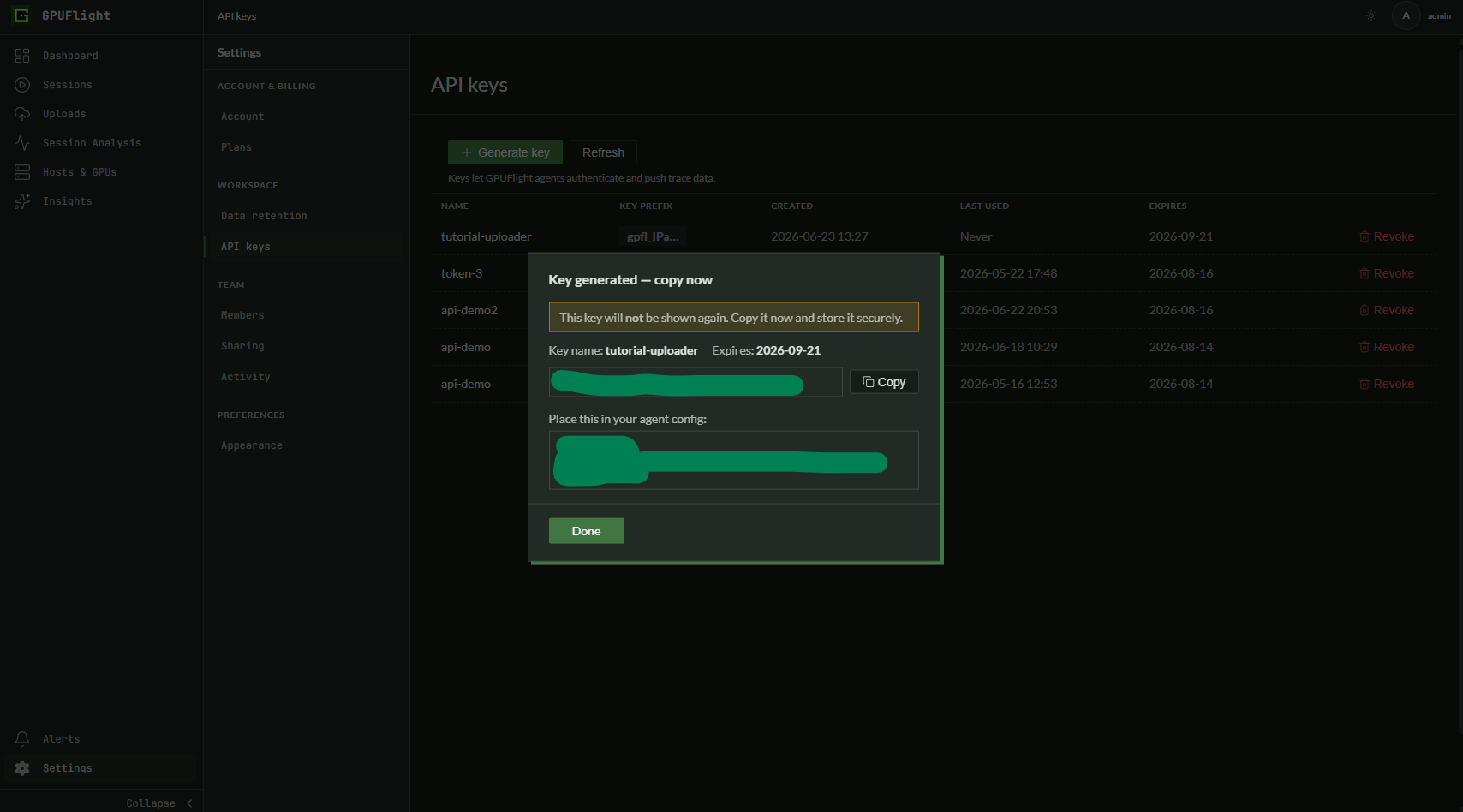Collapse the left sidebar
The height and width of the screenshot is (812, 1463).
click(x=159, y=803)
